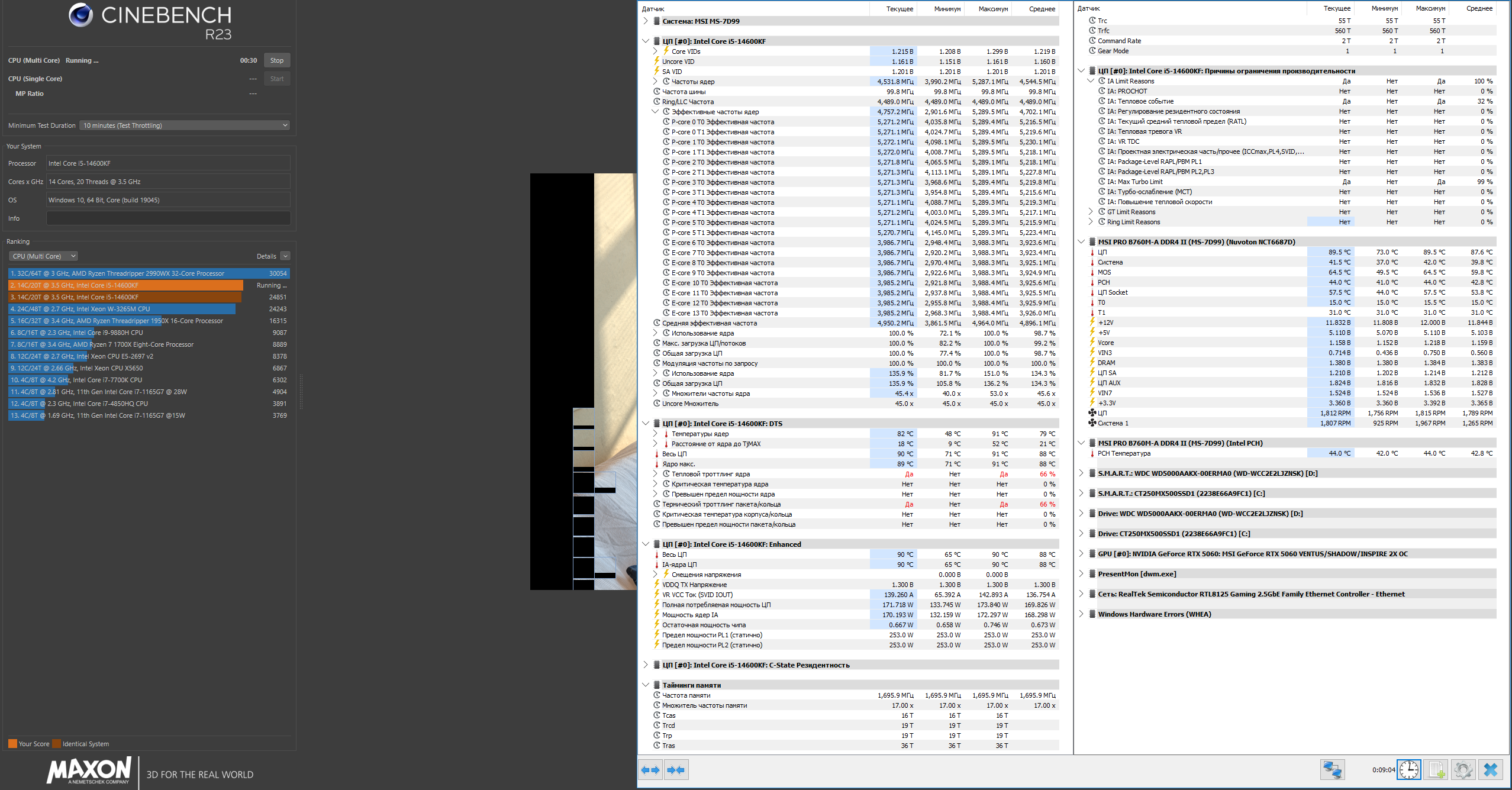Open the Details dropdown arrow in Ranking

[x=285, y=256]
